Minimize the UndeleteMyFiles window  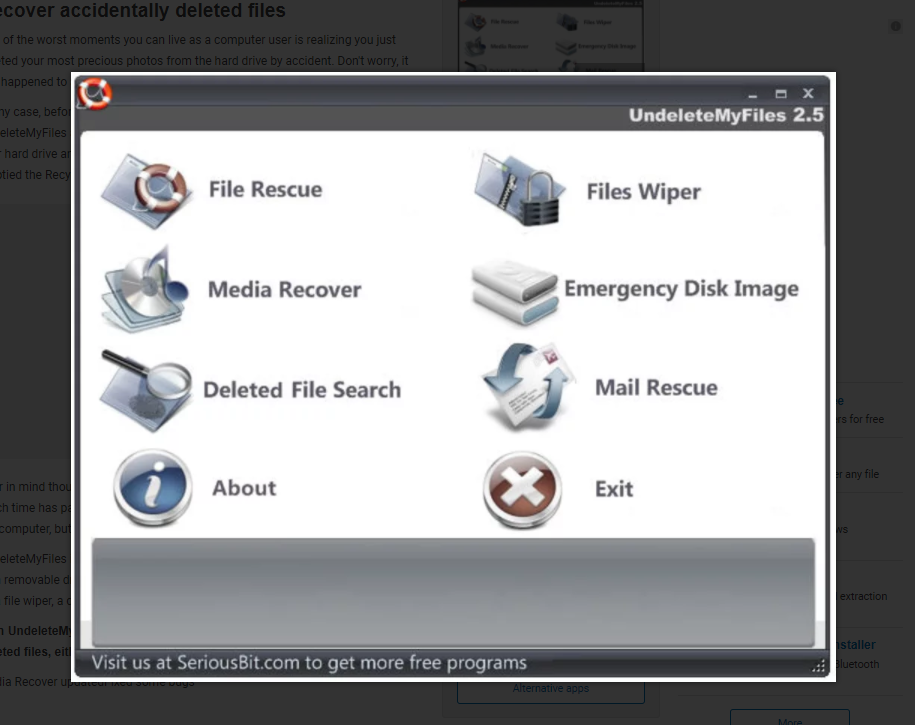pos(753,94)
